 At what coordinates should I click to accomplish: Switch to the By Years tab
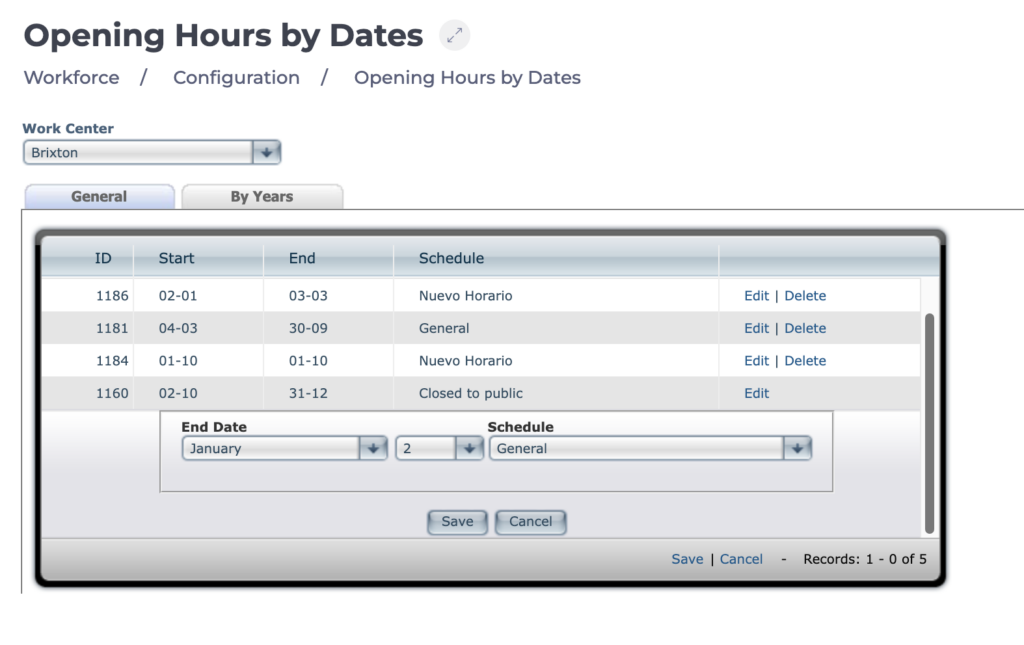[262, 197]
